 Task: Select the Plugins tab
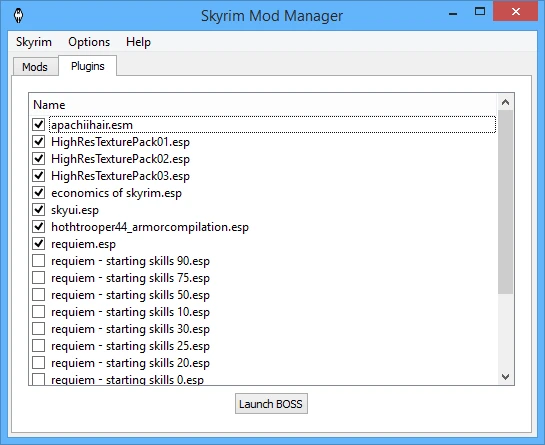[x=88, y=66]
